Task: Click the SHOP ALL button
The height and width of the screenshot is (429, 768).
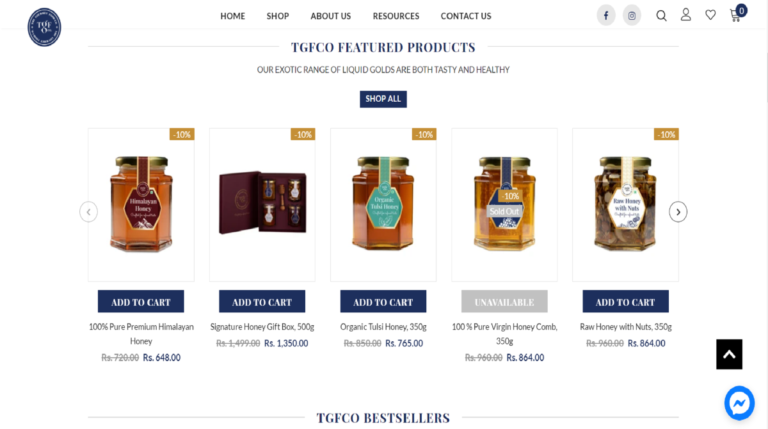Action: point(383,99)
